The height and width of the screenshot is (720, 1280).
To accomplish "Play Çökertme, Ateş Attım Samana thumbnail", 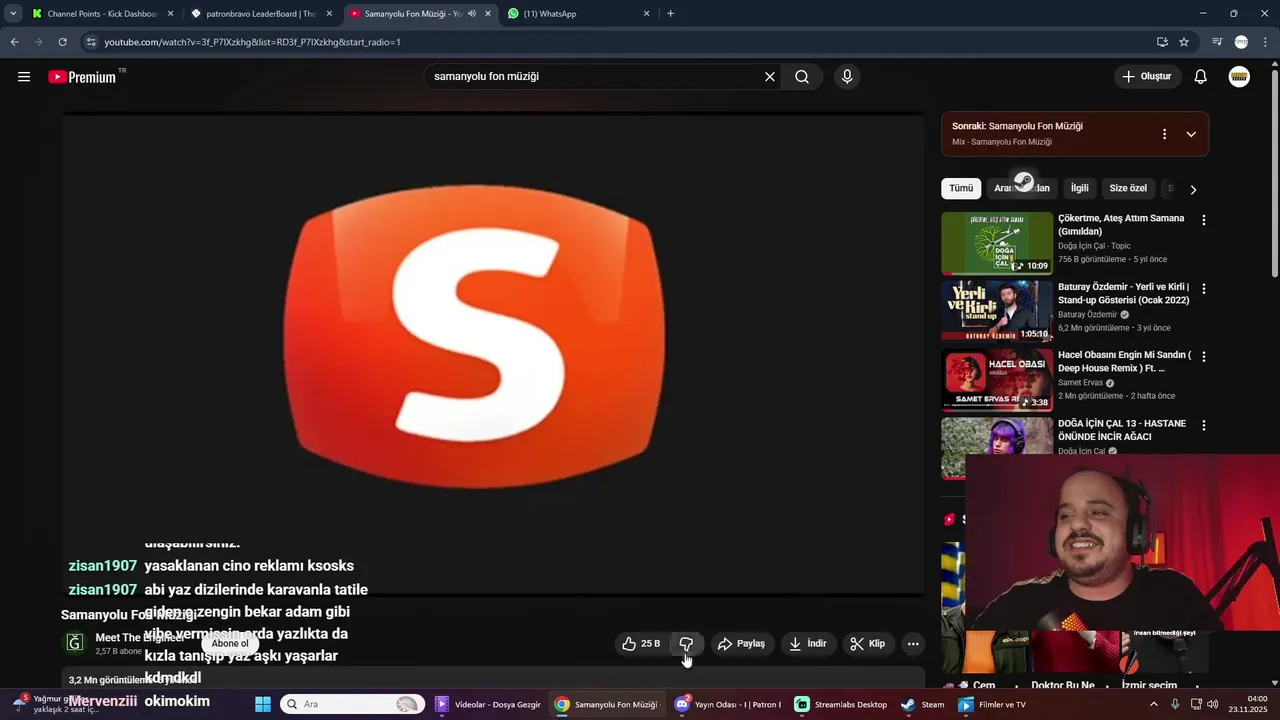I will [997, 243].
